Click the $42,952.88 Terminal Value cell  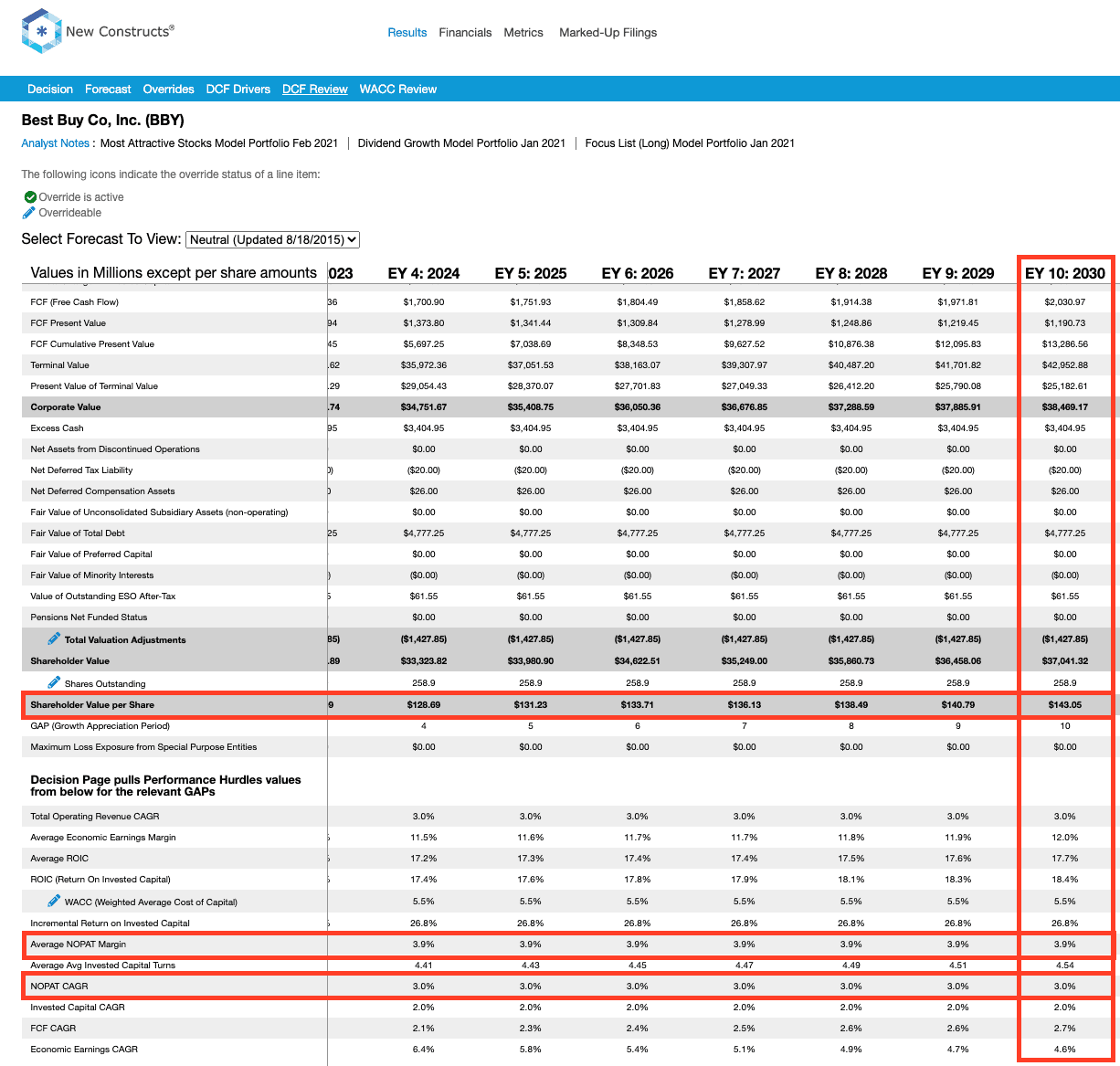click(1065, 365)
